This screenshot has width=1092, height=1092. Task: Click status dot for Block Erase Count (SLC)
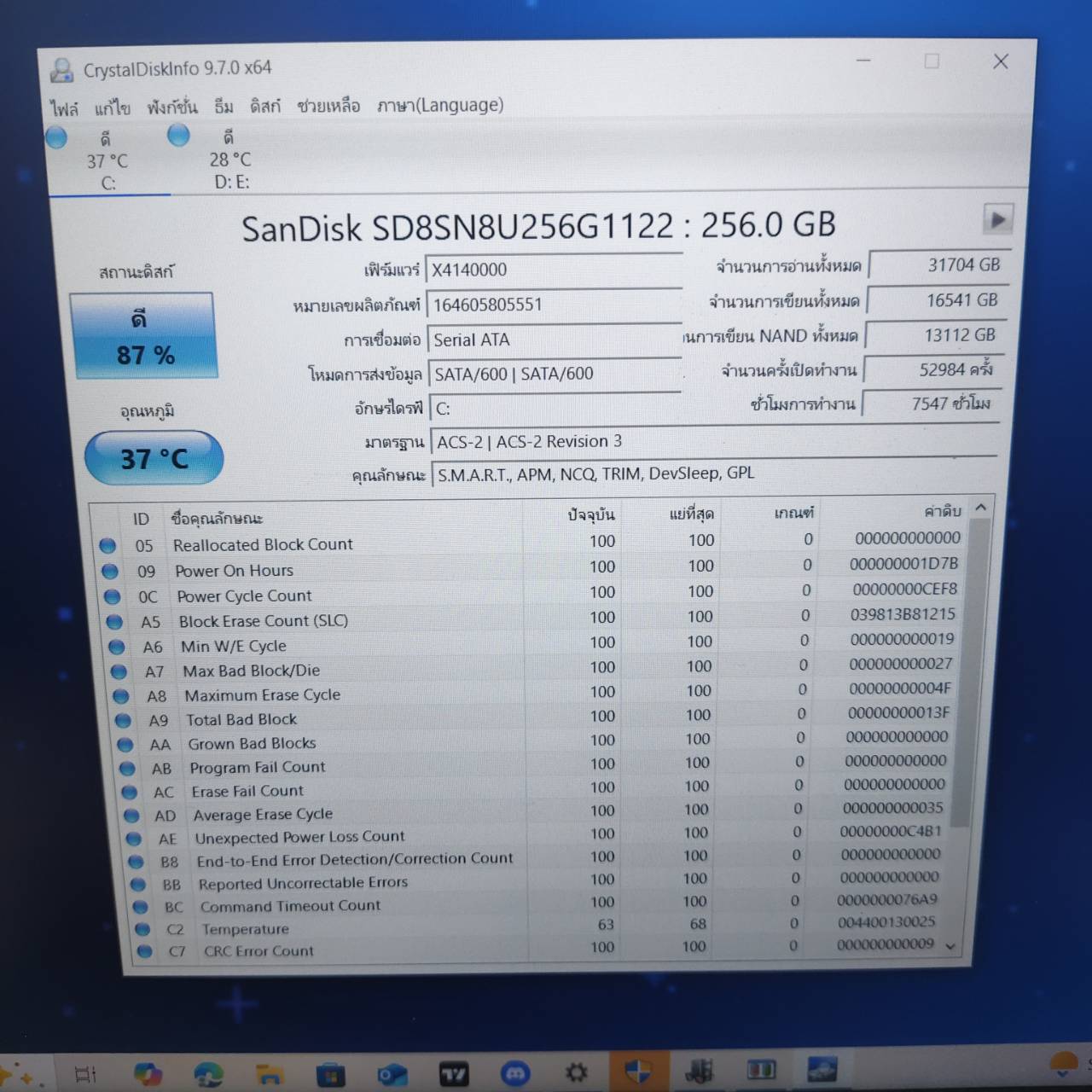[x=114, y=622]
